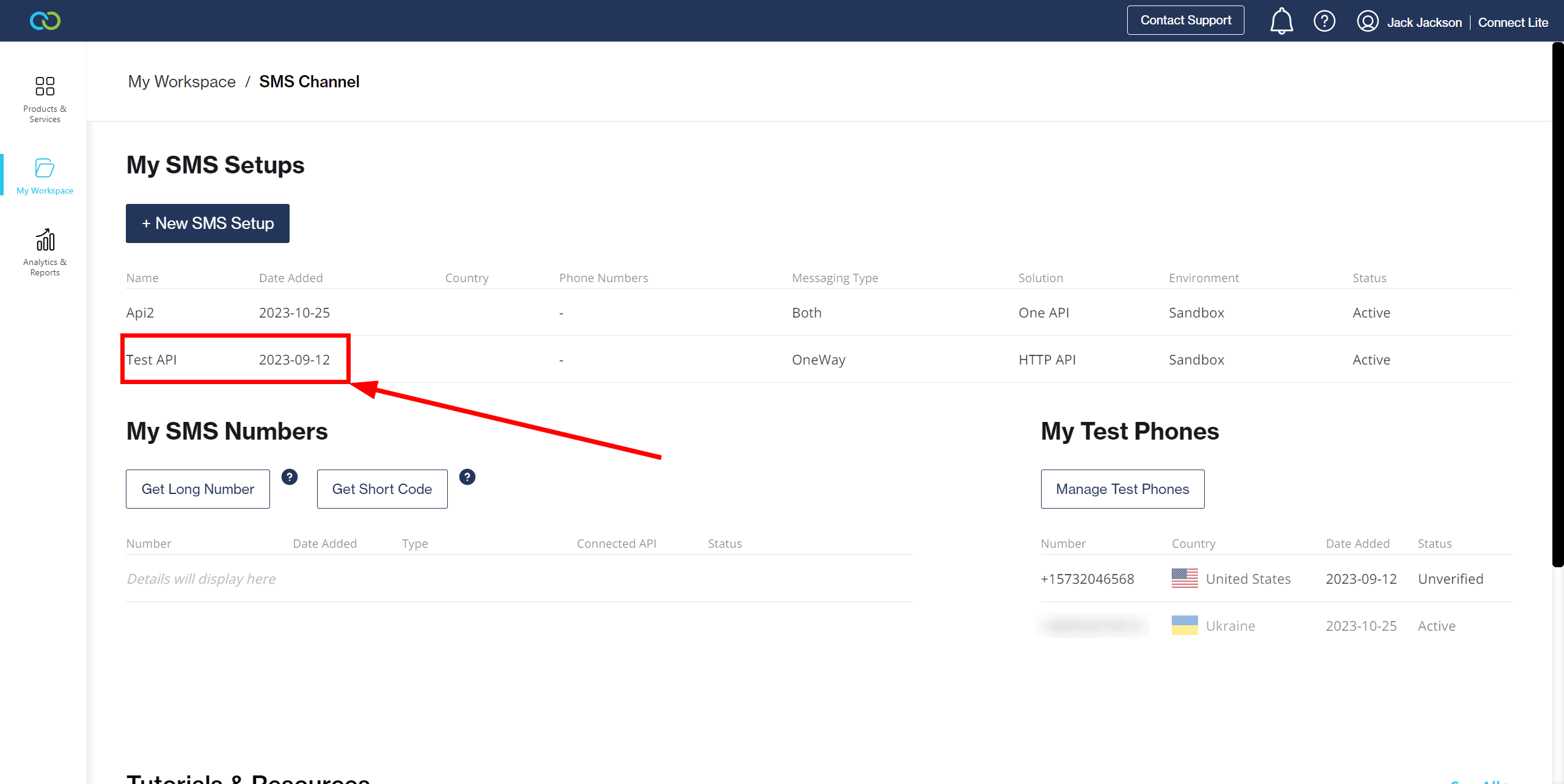Click the 2023-10-25 date of Ukraine phone
Viewport: 1564px width, 784px height.
click(x=1361, y=626)
